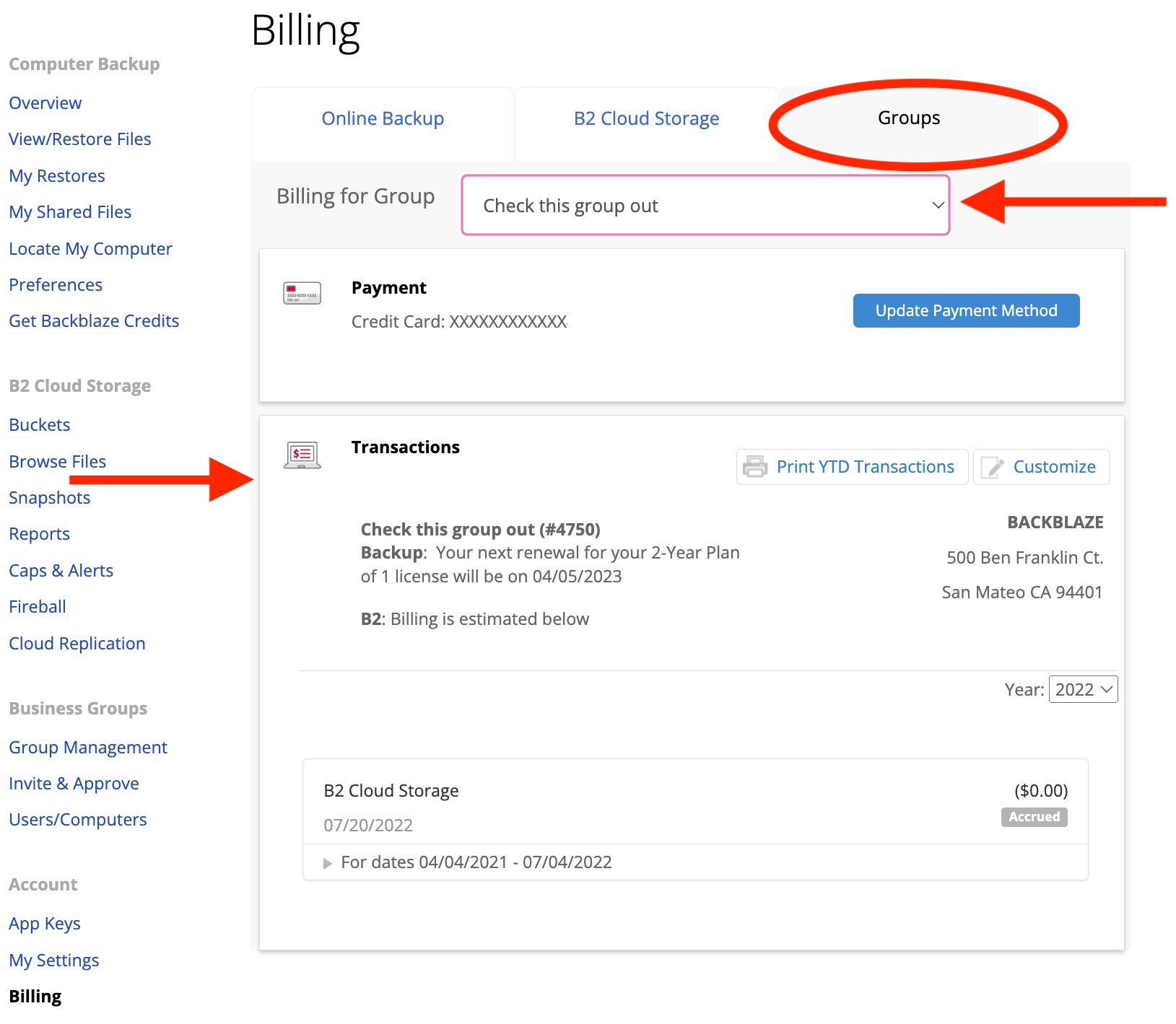Click the Accrued status badge
This screenshot has width=1176, height=1024.
(x=1034, y=817)
